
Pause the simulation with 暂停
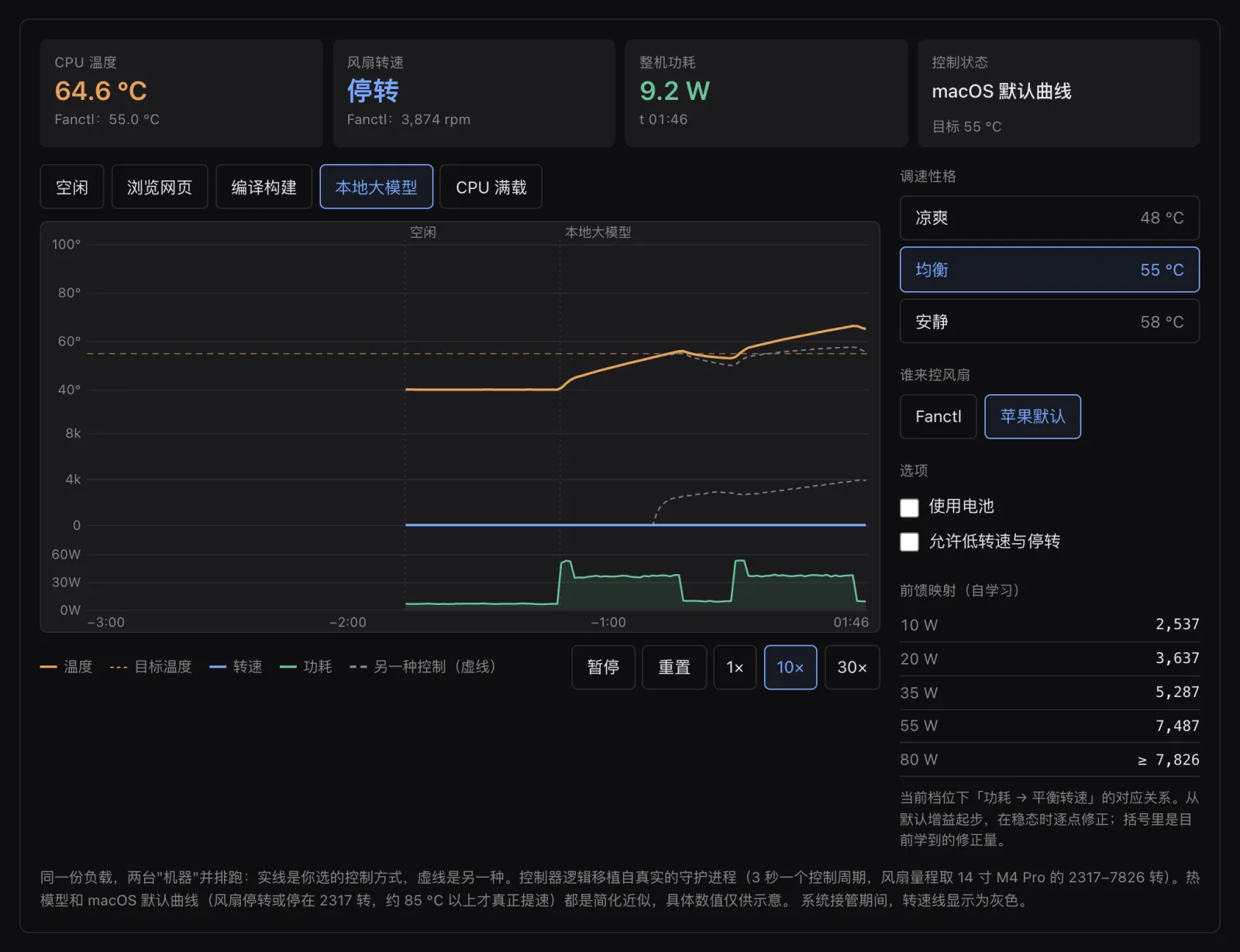(x=603, y=667)
